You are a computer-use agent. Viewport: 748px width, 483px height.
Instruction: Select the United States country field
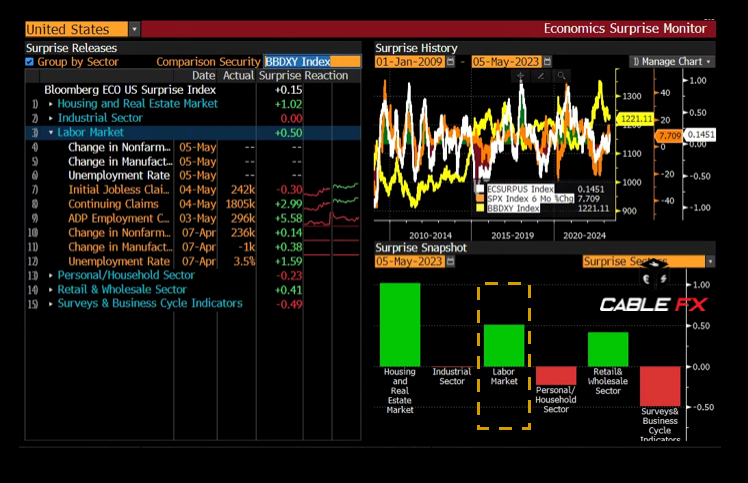click(76, 29)
